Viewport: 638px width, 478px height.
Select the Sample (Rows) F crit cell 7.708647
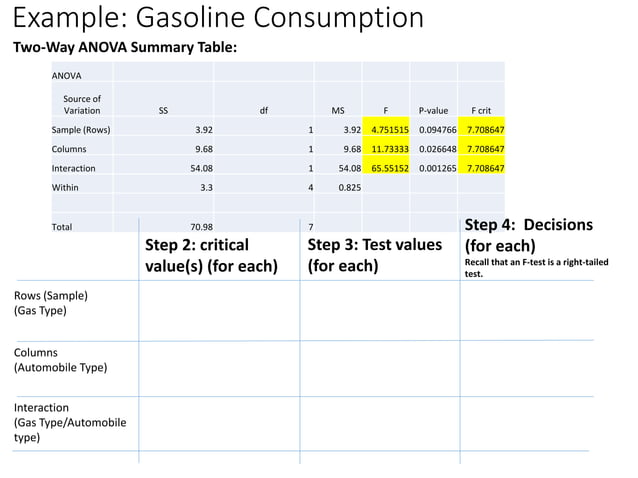(x=485, y=130)
